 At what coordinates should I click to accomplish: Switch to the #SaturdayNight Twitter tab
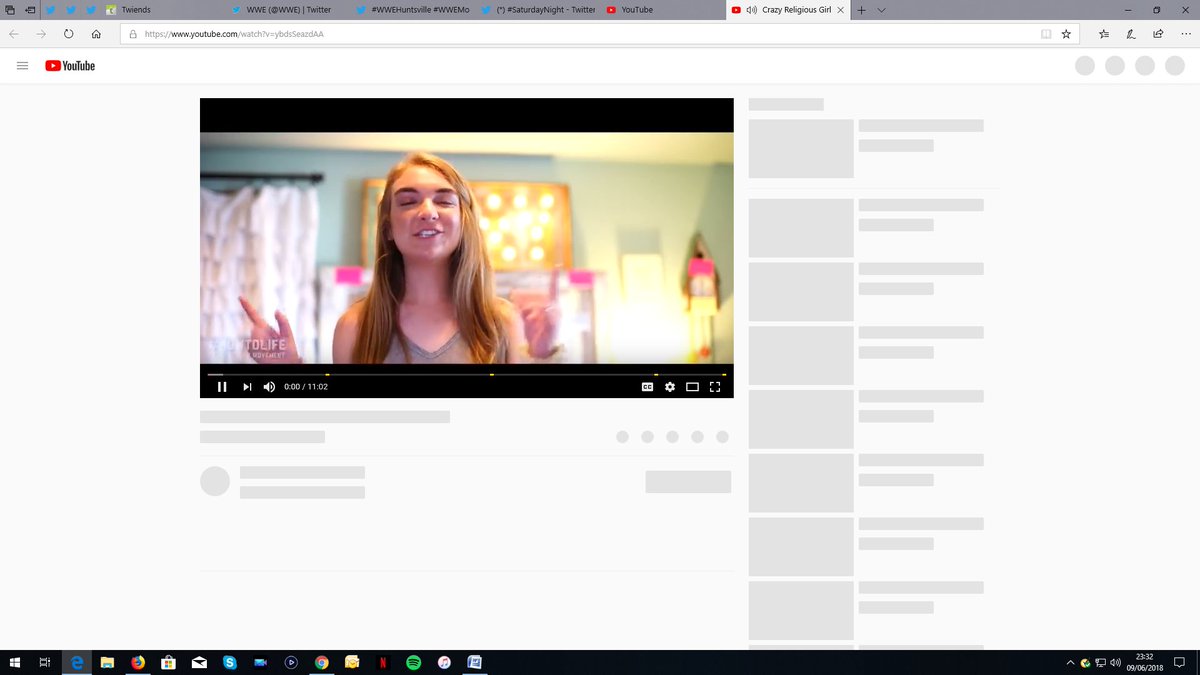(x=538, y=10)
